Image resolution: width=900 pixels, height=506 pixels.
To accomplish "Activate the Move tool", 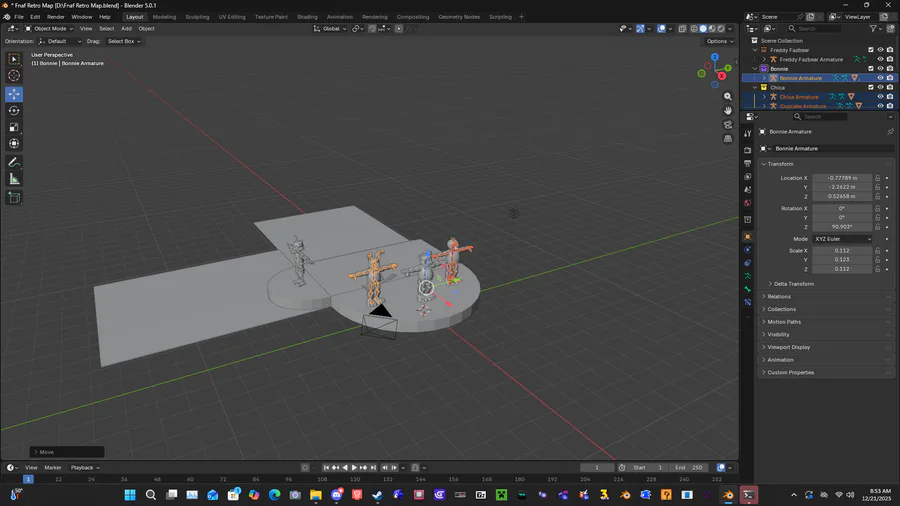I will (x=14, y=94).
